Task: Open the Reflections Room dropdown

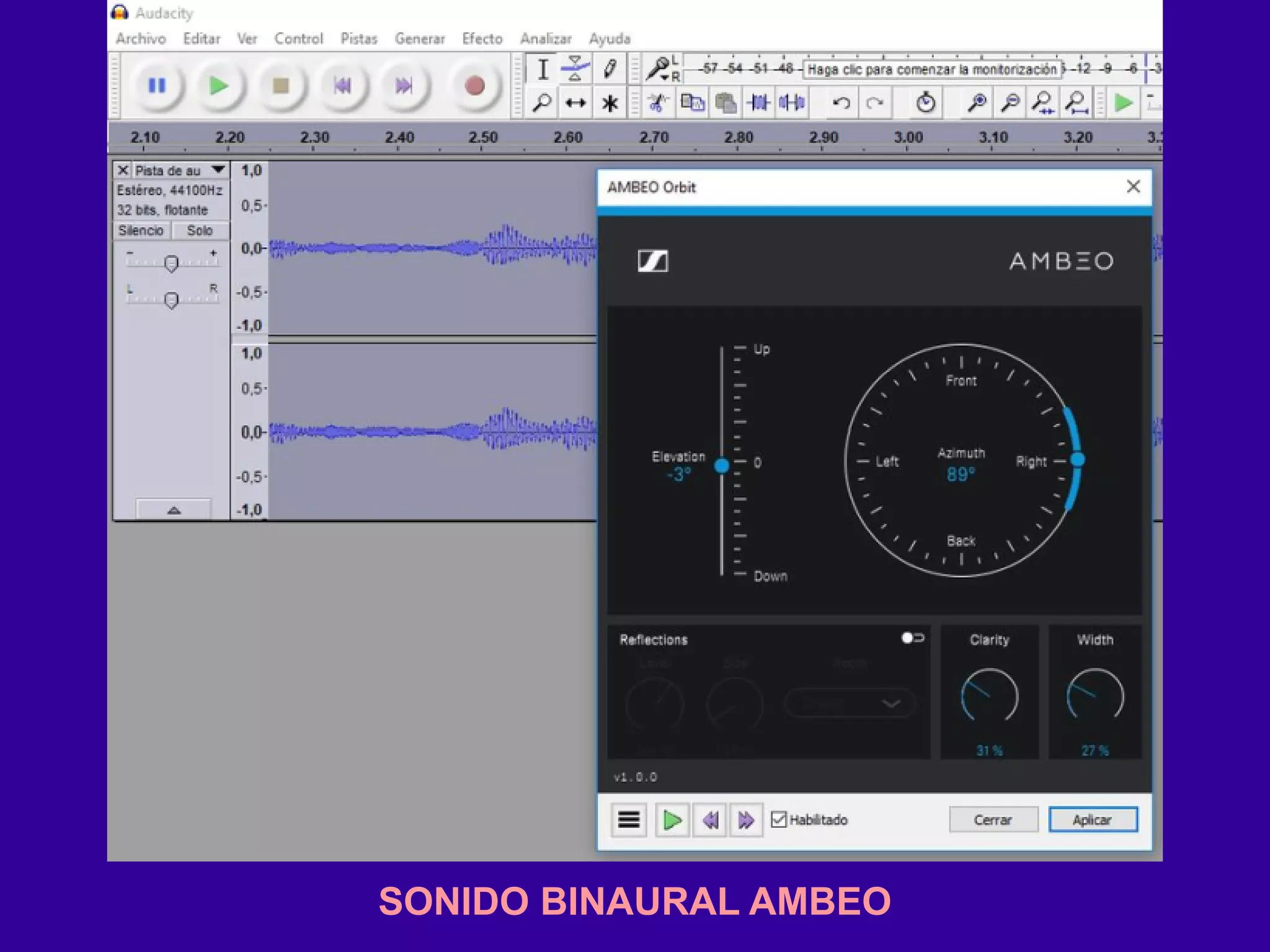Action: (x=850, y=703)
